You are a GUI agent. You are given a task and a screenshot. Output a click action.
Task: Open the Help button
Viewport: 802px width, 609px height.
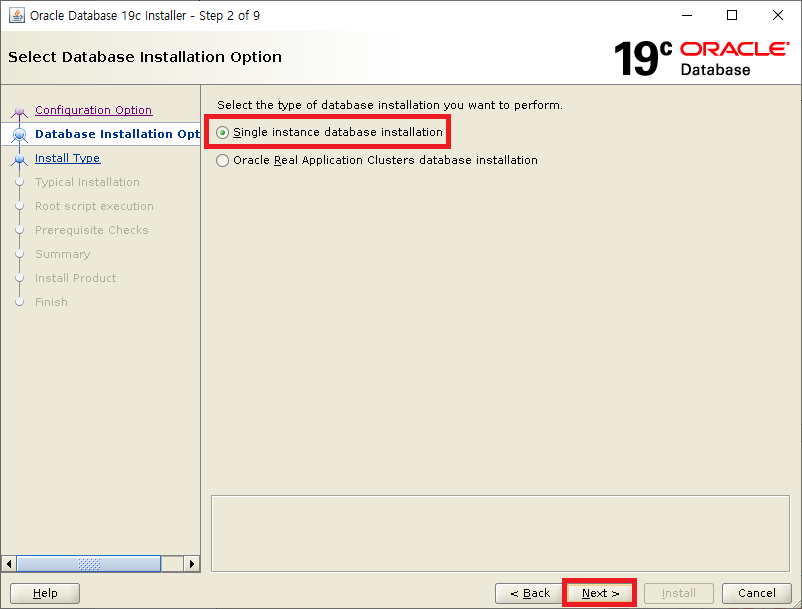pos(45,593)
